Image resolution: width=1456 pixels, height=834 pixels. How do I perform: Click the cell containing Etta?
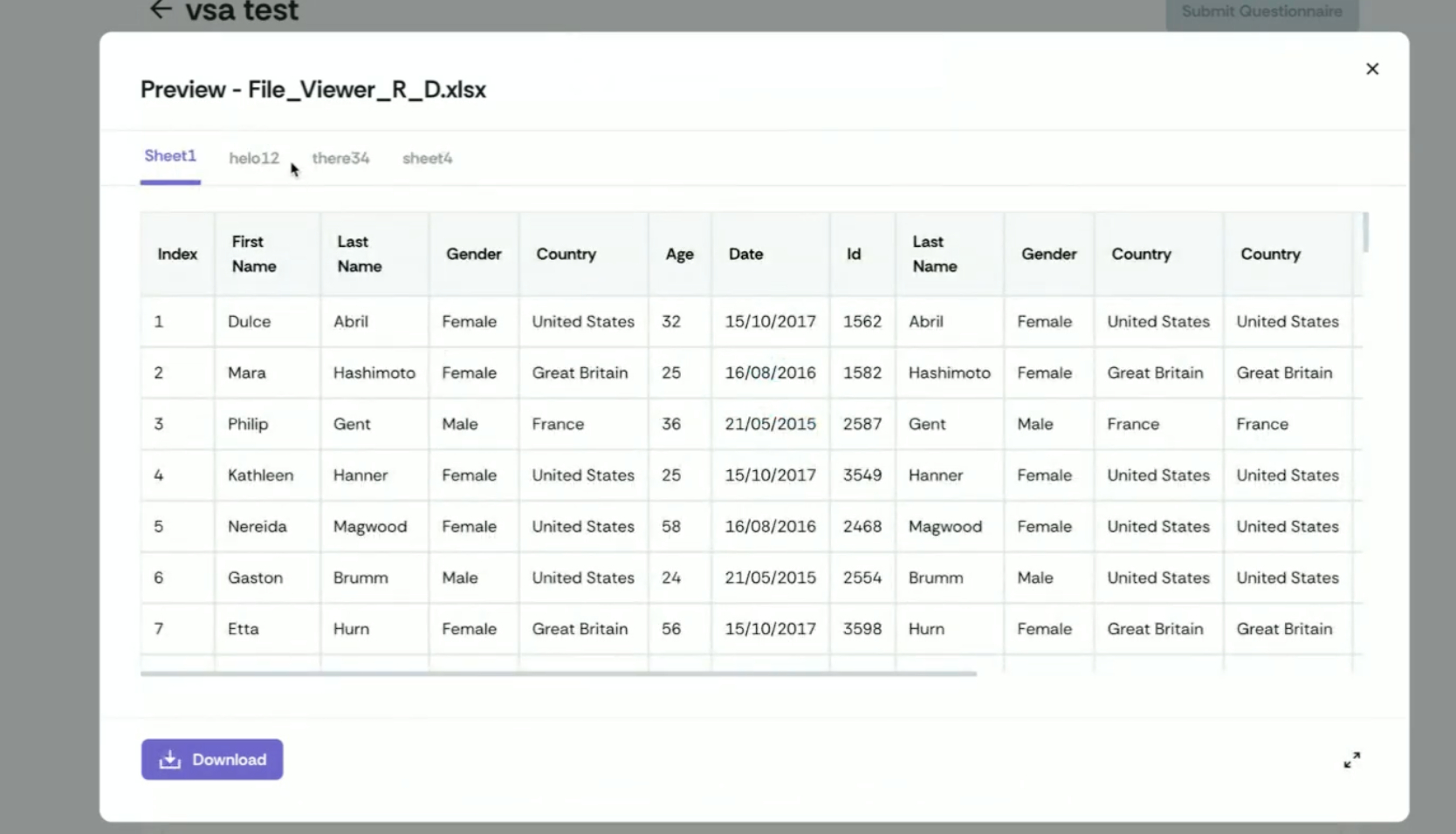click(x=267, y=629)
